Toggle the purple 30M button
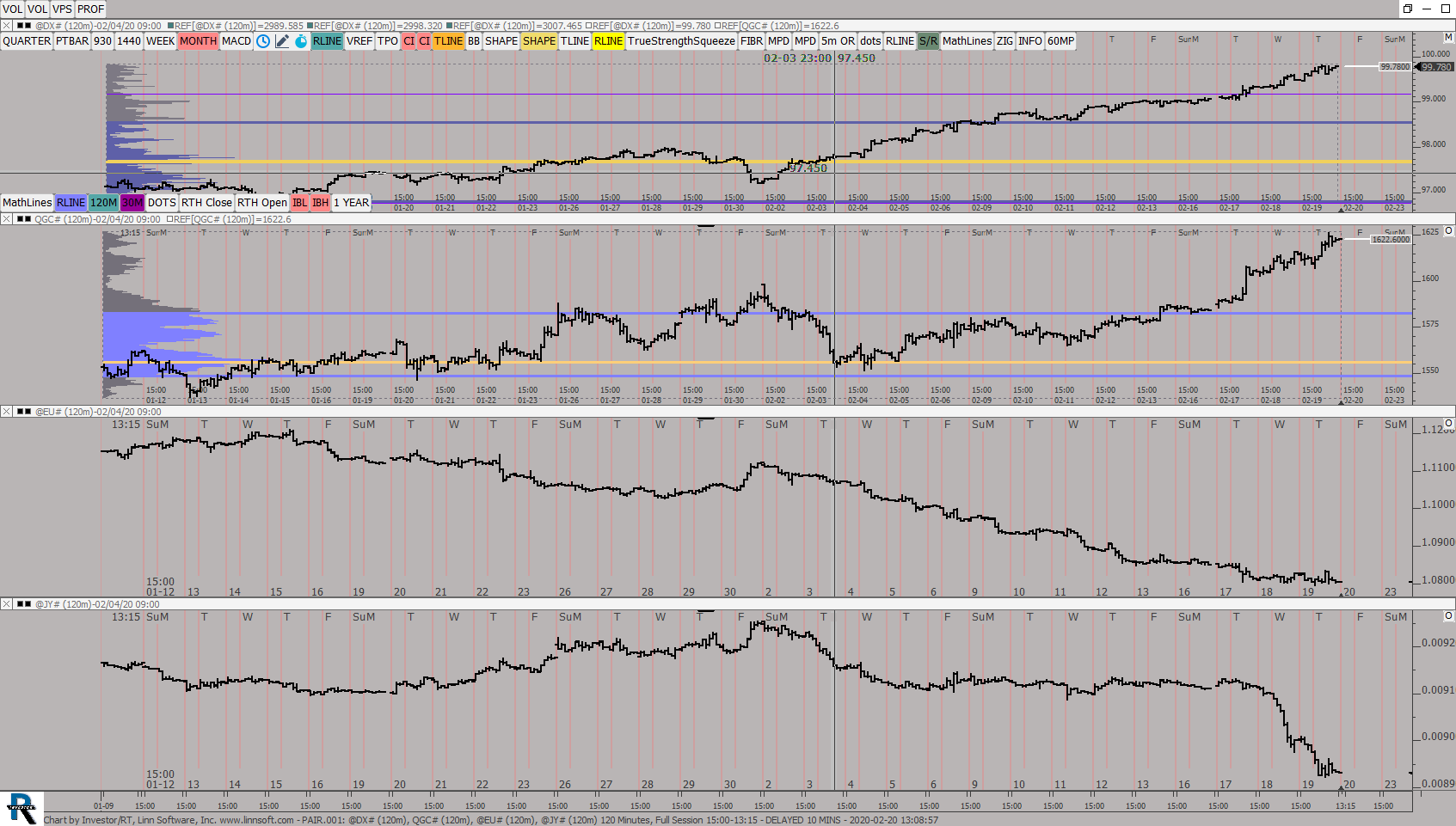The height and width of the screenshot is (826, 1456). (132, 203)
